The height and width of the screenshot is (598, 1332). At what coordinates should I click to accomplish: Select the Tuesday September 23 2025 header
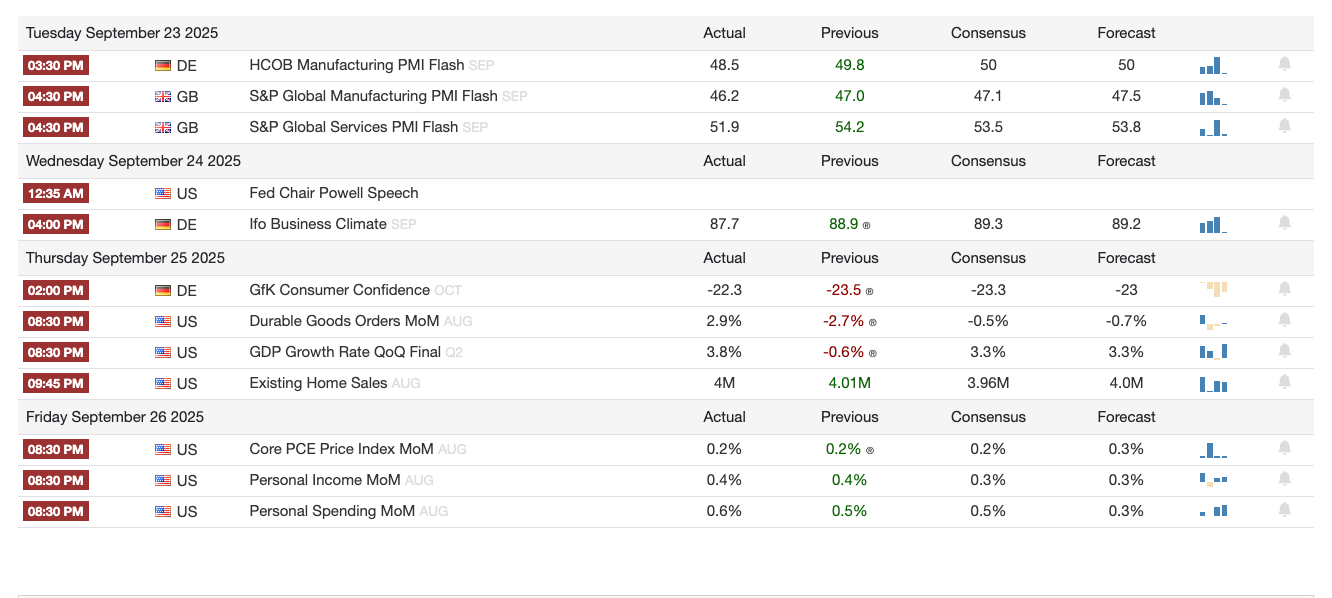(x=122, y=33)
